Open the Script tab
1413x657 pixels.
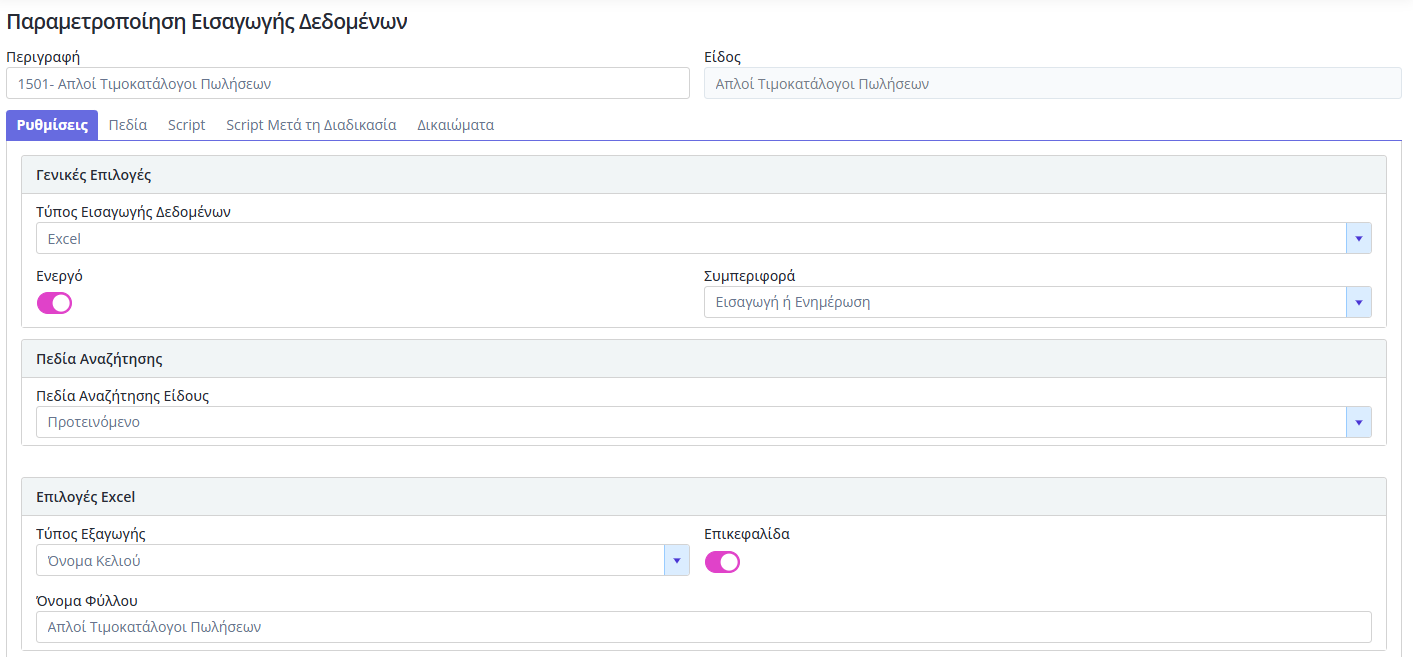(x=186, y=125)
